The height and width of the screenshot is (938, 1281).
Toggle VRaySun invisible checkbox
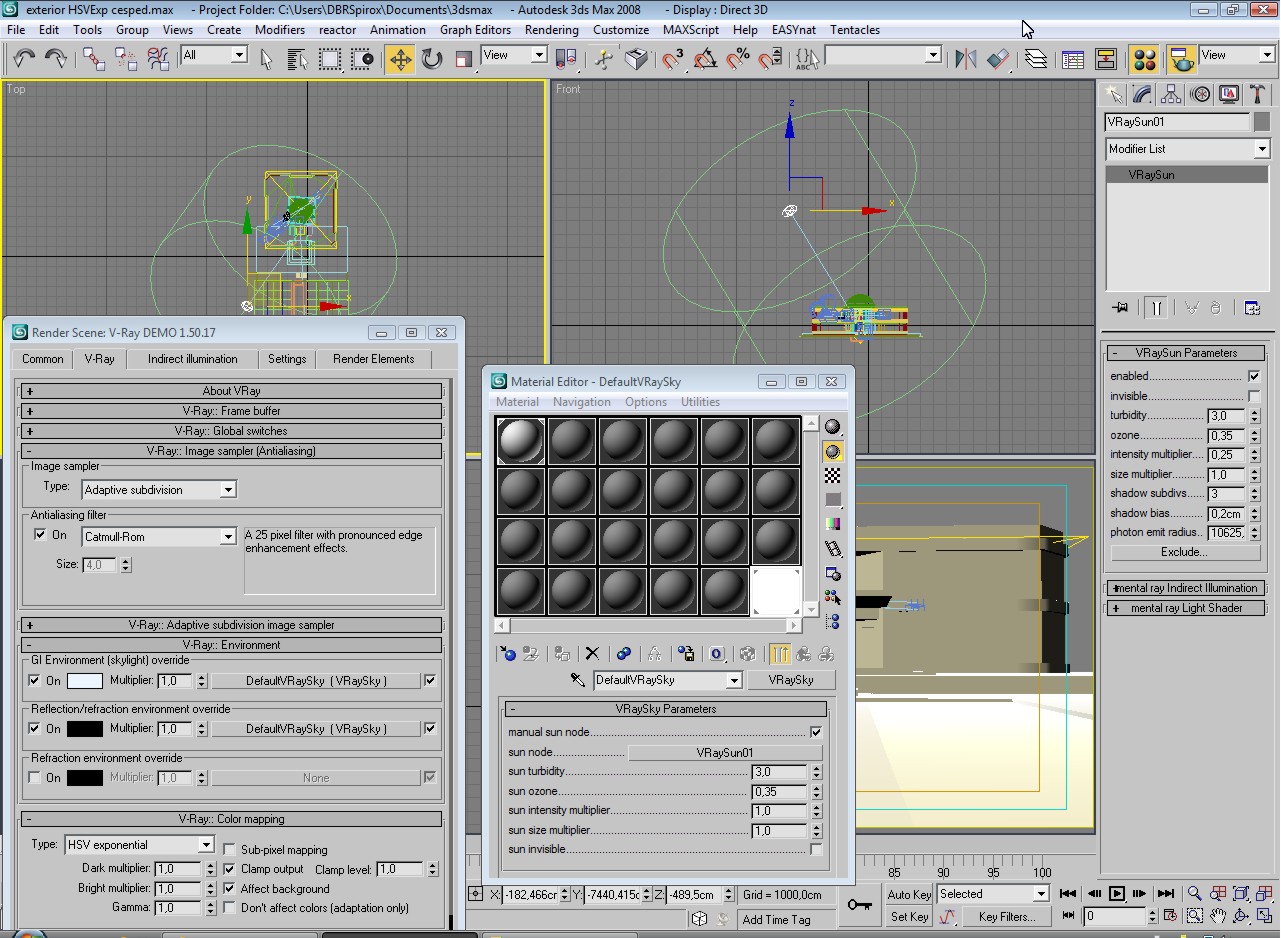coord(1254,396)
